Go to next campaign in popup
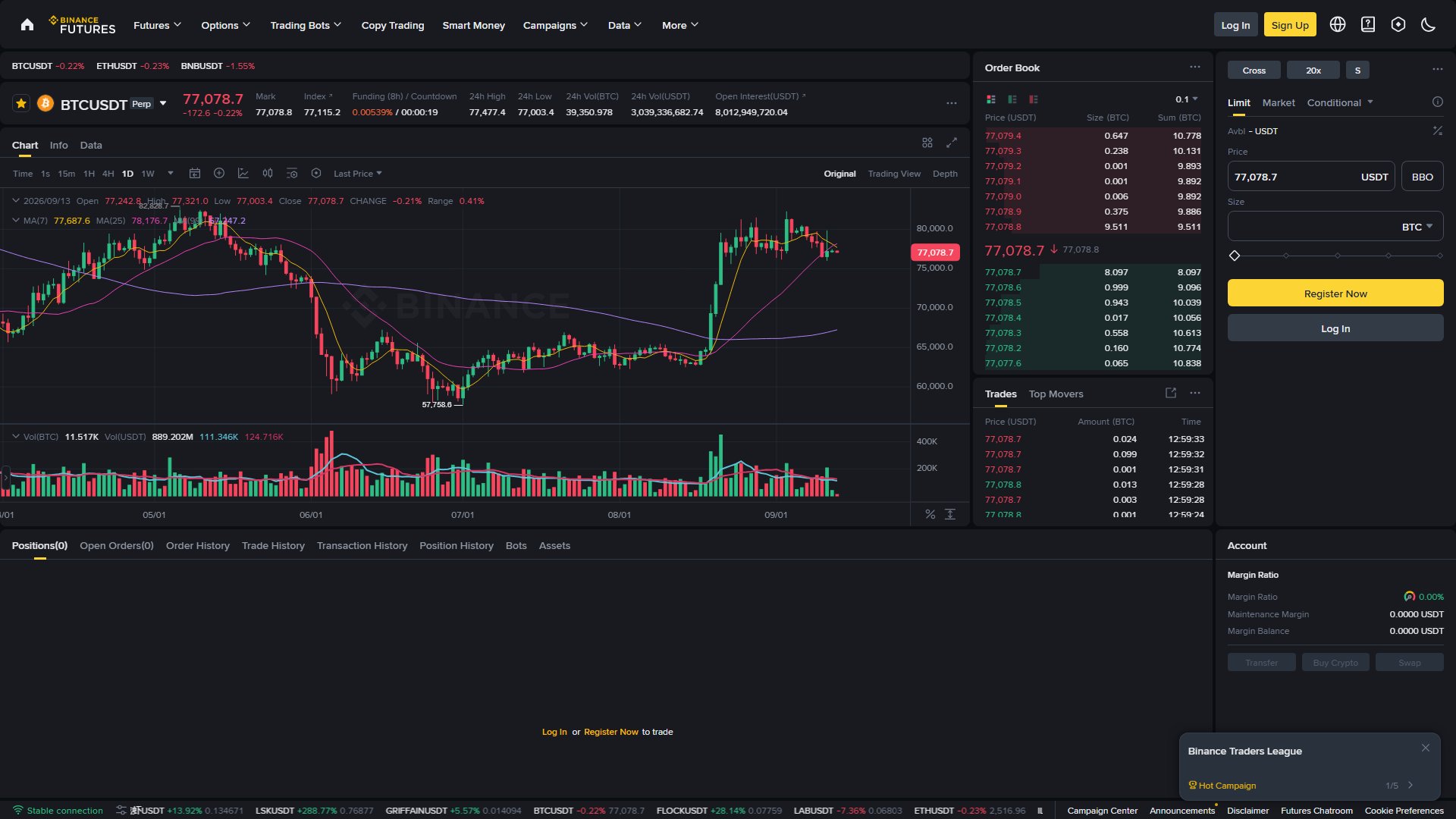The height and width of the screenshot is (819, 1456). [x=1410, y=786]
